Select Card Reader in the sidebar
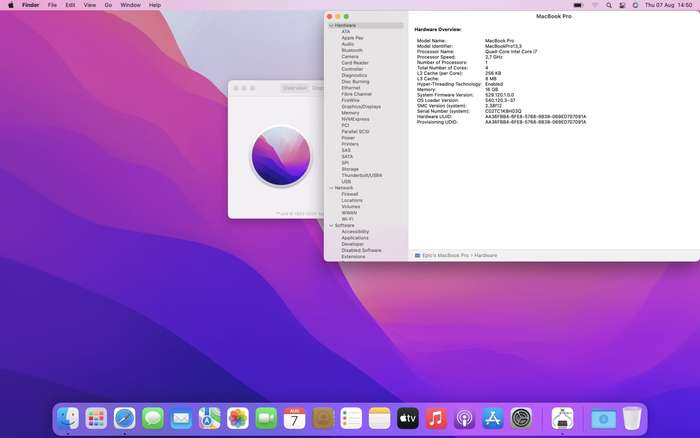This screenshot has height=438, width=700. (355, 63)
